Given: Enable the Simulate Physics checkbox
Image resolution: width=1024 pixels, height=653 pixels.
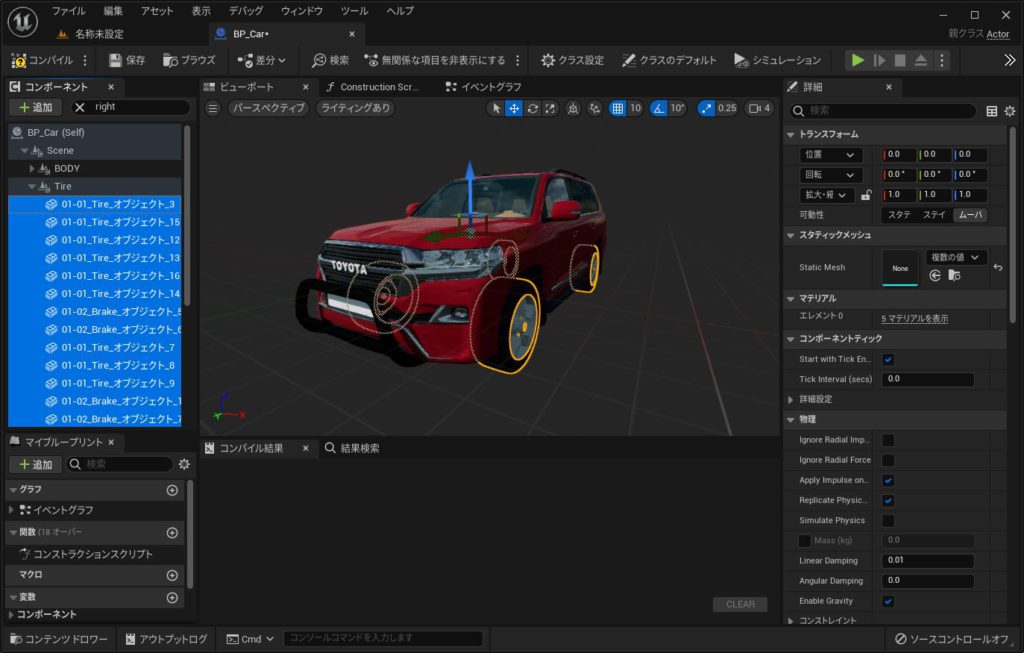Looking at the screenshot, I should pos(888,521).
